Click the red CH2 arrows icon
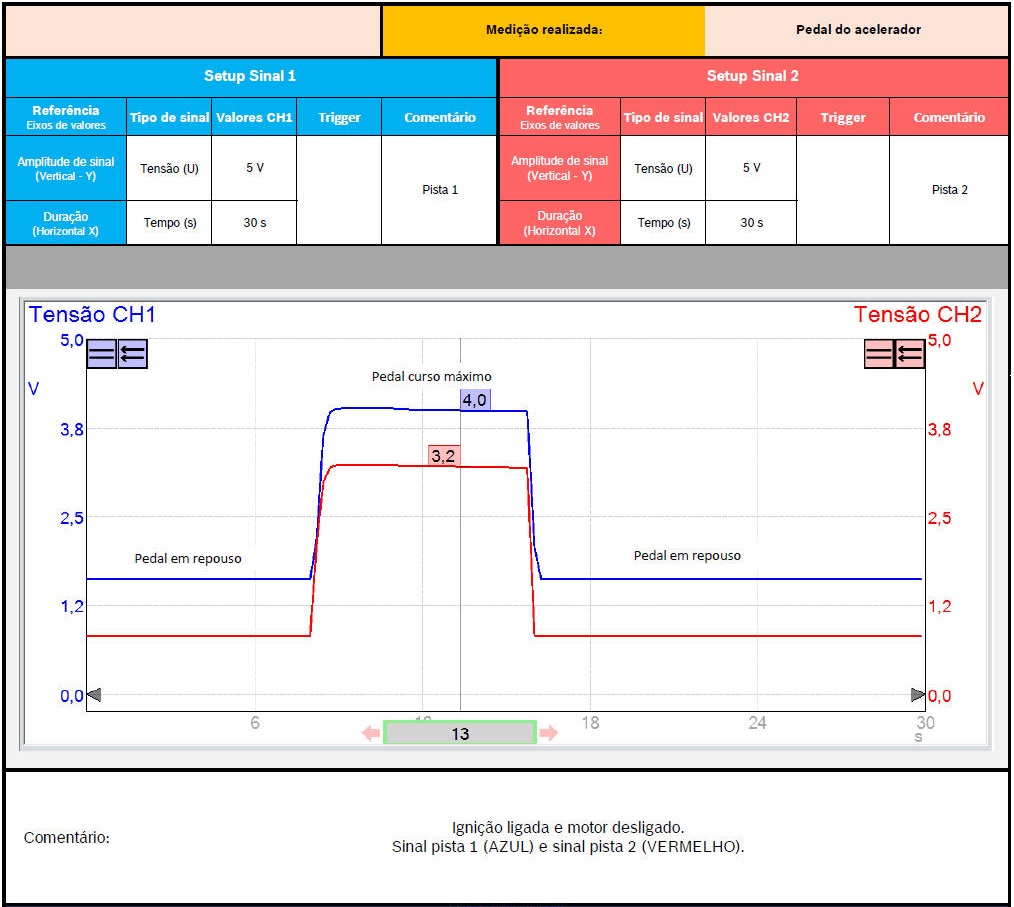 pos(909,354)
